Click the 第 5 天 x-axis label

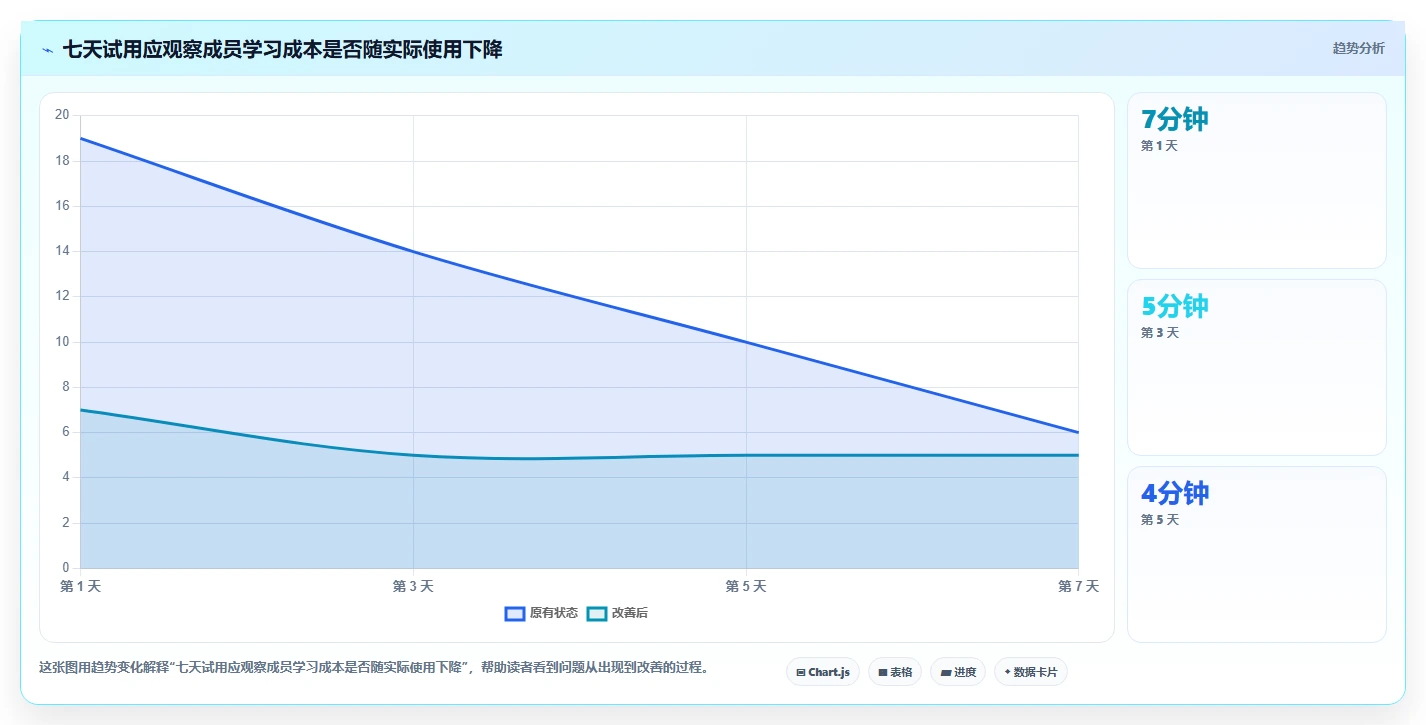pos(746,586)
